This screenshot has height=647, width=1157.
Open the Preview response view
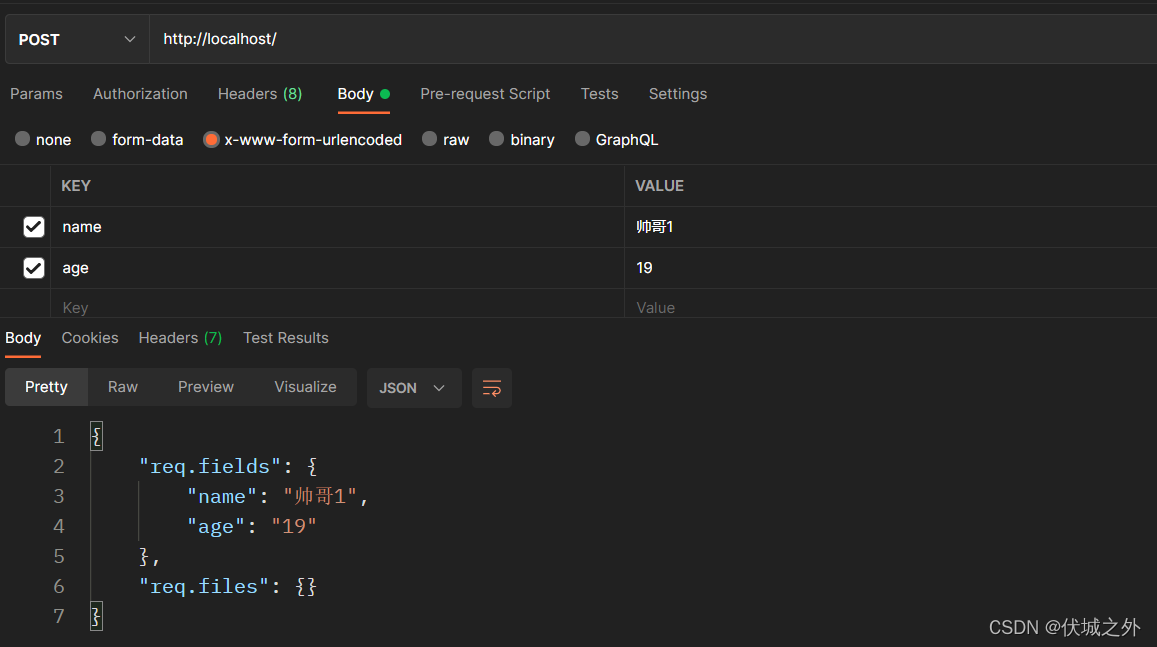(x=205, y=386)
